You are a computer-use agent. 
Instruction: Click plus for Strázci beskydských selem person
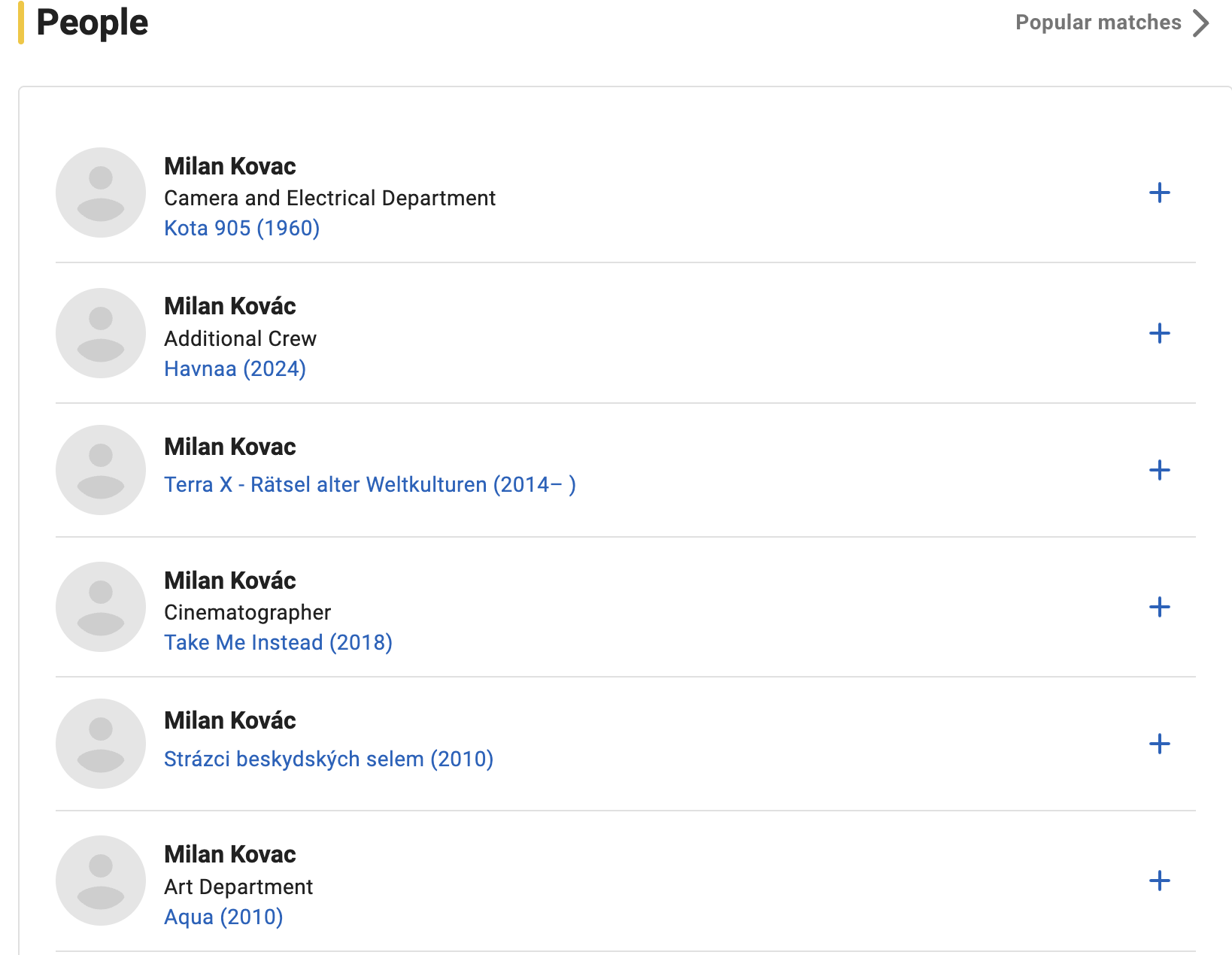coord(1159,744)
